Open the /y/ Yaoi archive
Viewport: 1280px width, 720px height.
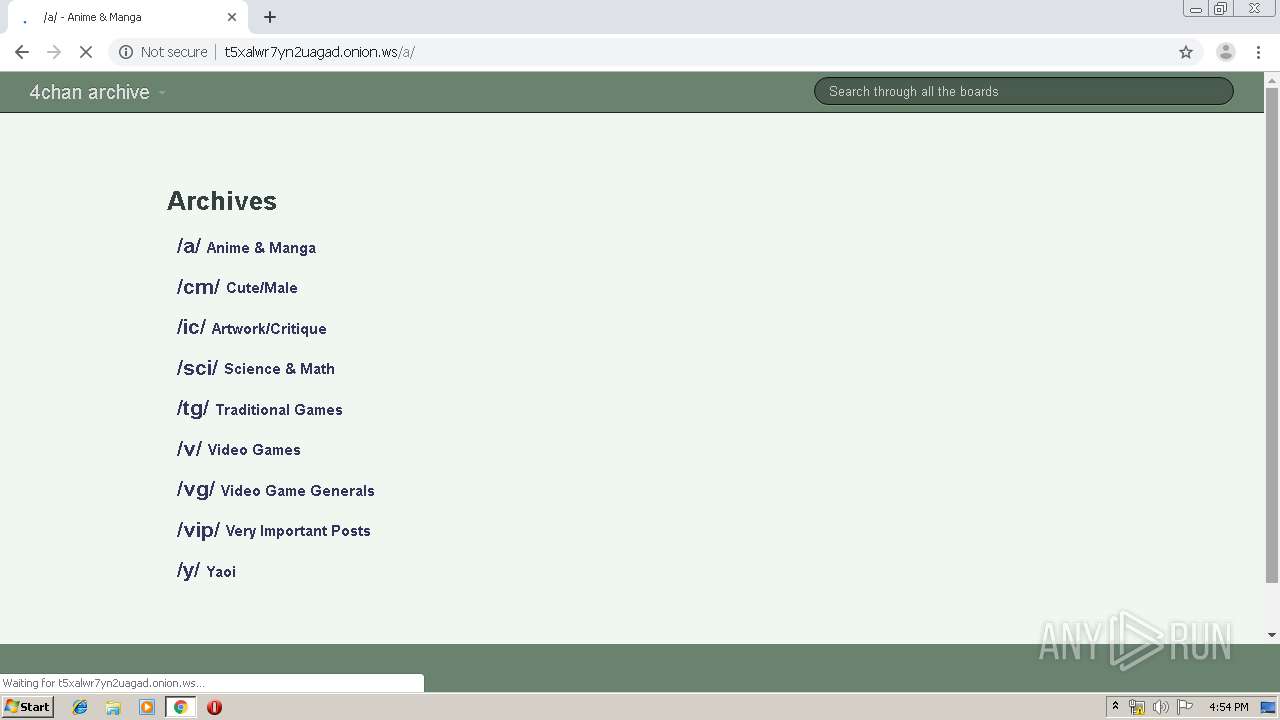pyautogui.click(x=206, y=570)
